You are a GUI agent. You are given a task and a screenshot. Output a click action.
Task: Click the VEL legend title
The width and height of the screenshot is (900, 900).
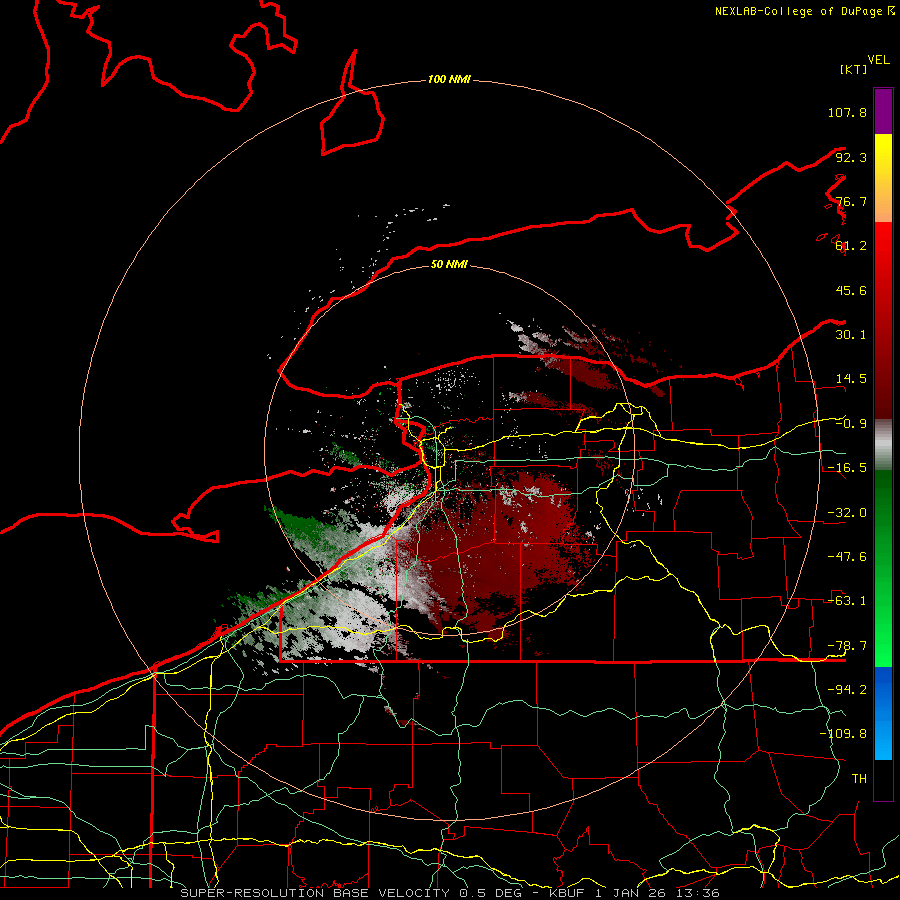click(x=878, y=60)
